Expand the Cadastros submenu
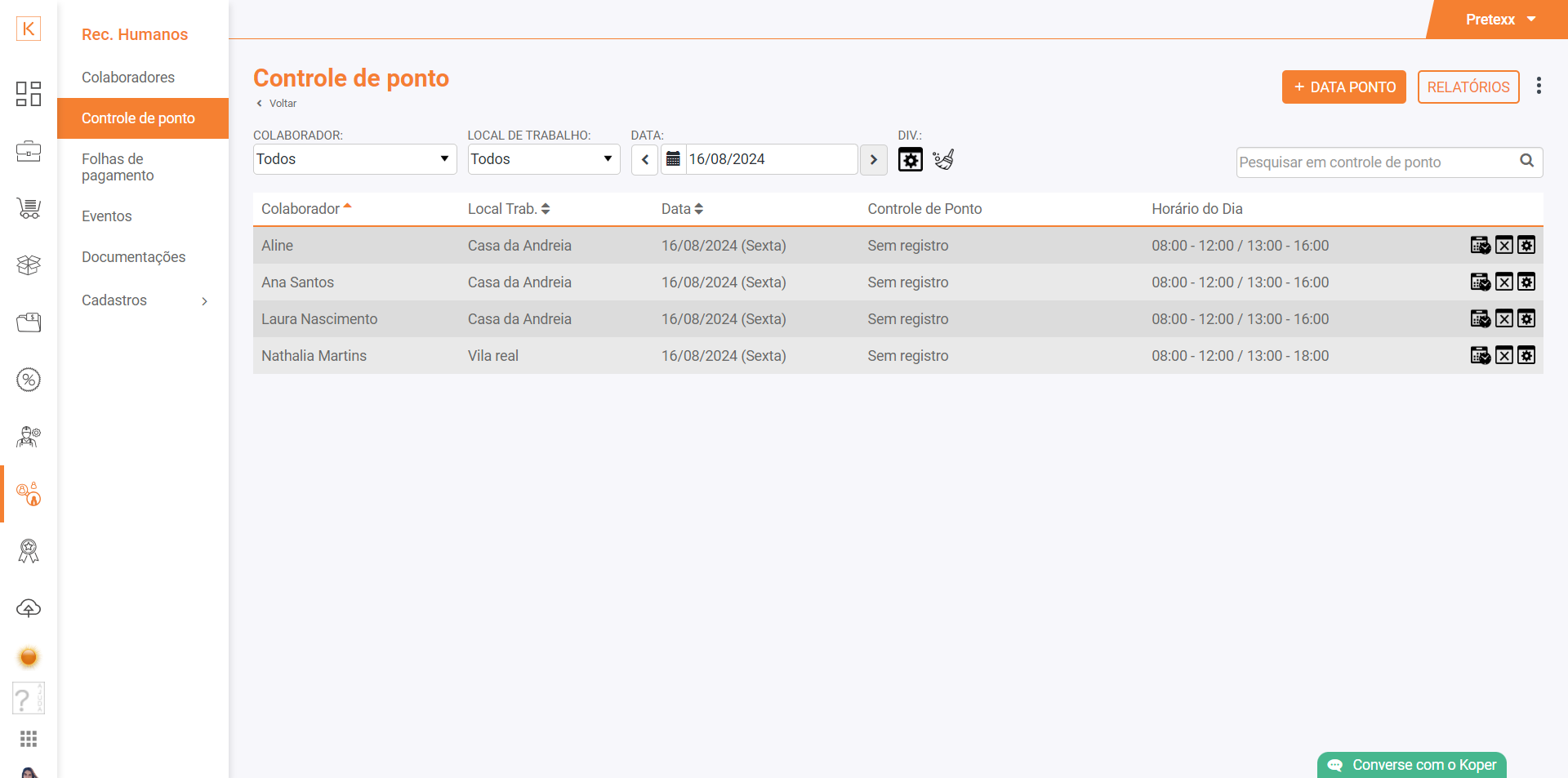1568x778 pixels. (144, 300)
